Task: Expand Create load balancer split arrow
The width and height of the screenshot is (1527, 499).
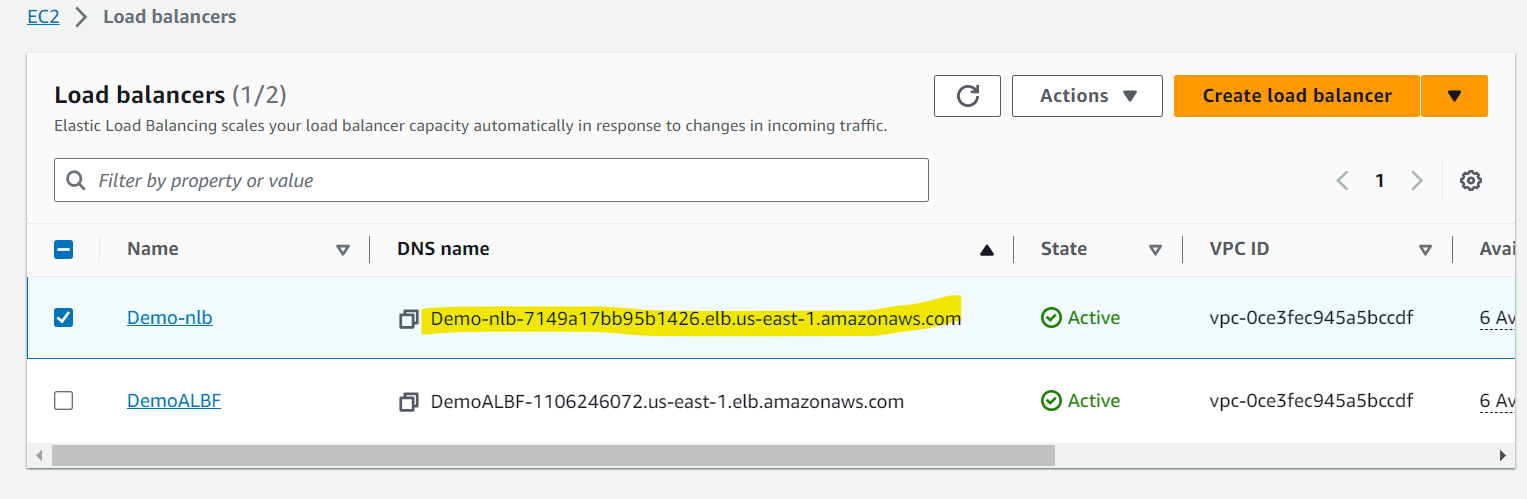Action: 1454,96
